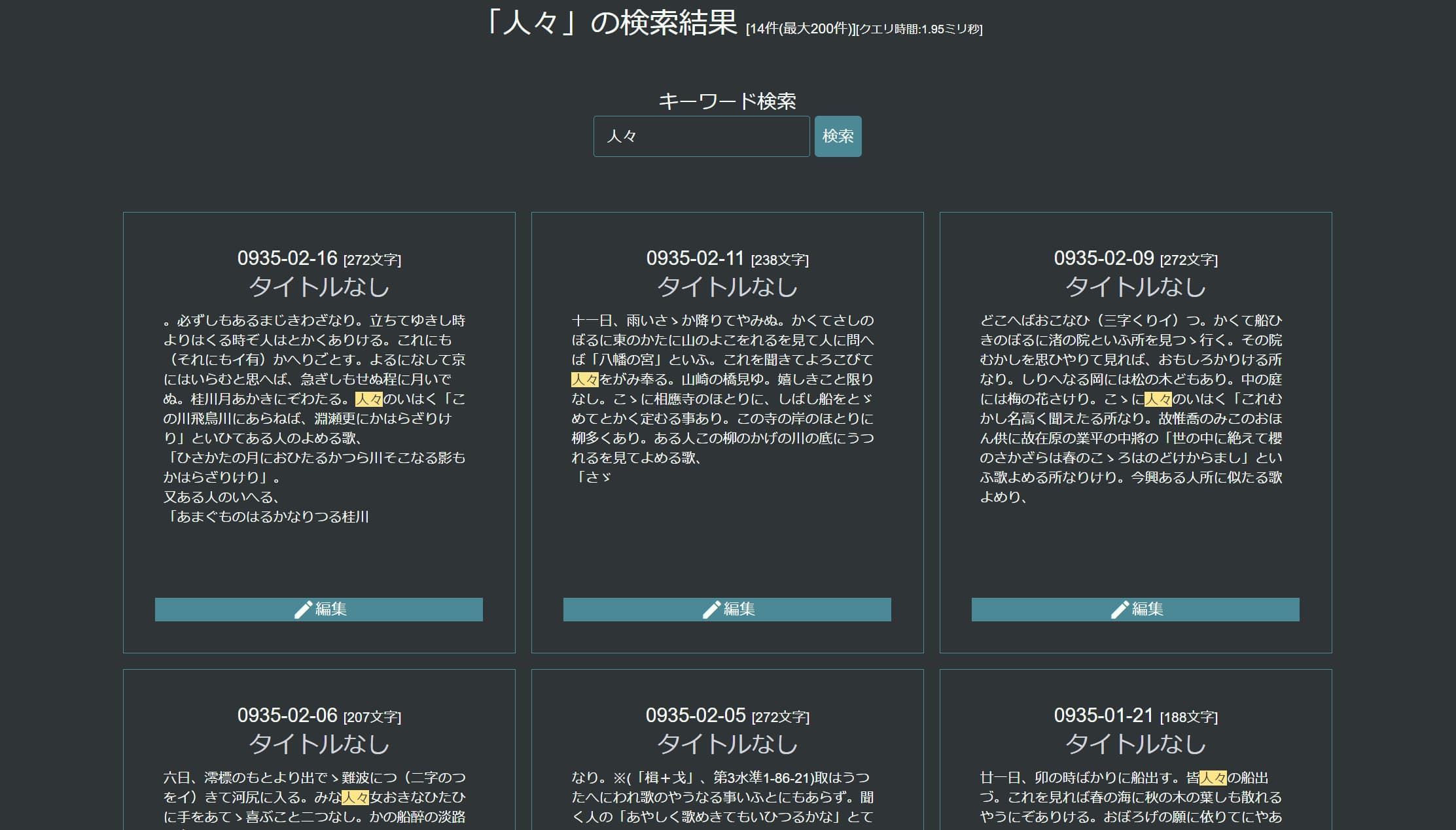Click the edit pencil icon under the middle card
This screenshot has height=830, width=1456.
(712, 609)
